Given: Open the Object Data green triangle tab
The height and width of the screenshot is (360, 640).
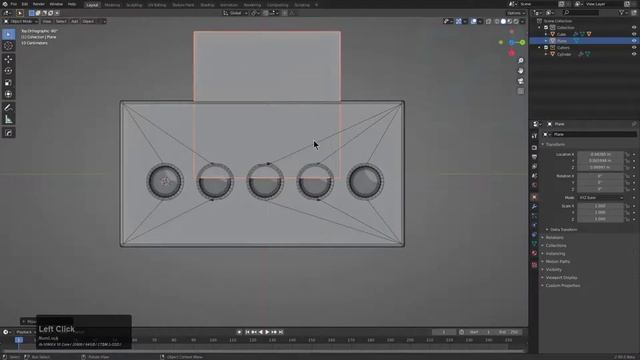Looking at the screenshot, I should pyautogui.click(x=534, y=244).
